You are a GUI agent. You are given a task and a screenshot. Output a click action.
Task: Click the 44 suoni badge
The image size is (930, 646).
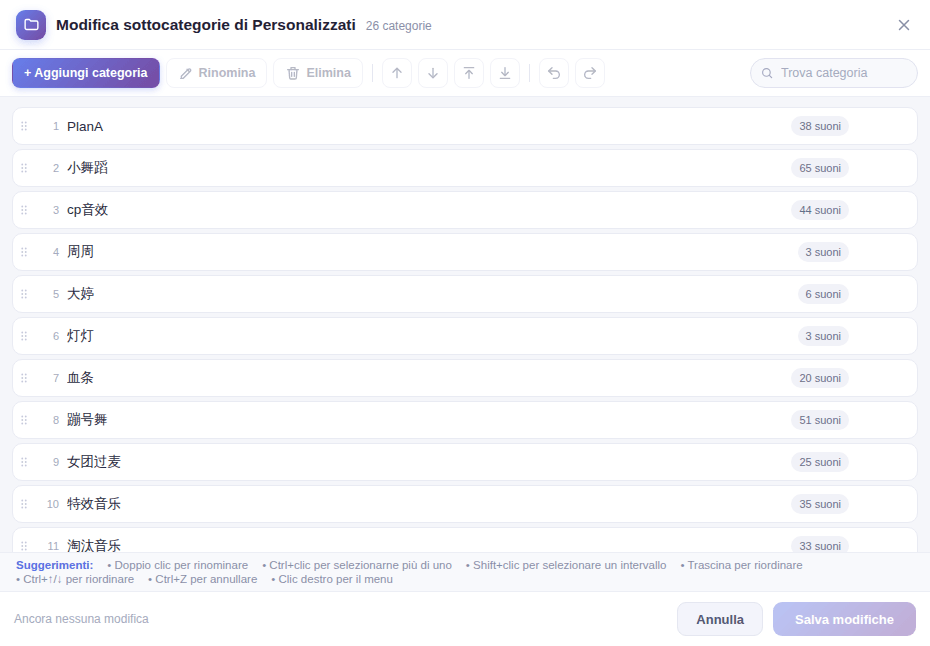click(x=820, y=210)
